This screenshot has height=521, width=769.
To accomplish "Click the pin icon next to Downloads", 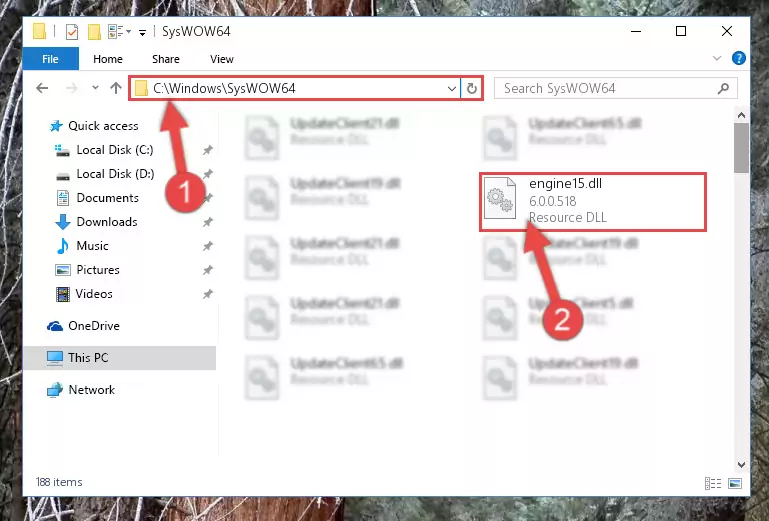I will pyautogui.click(x=208, y=222).
